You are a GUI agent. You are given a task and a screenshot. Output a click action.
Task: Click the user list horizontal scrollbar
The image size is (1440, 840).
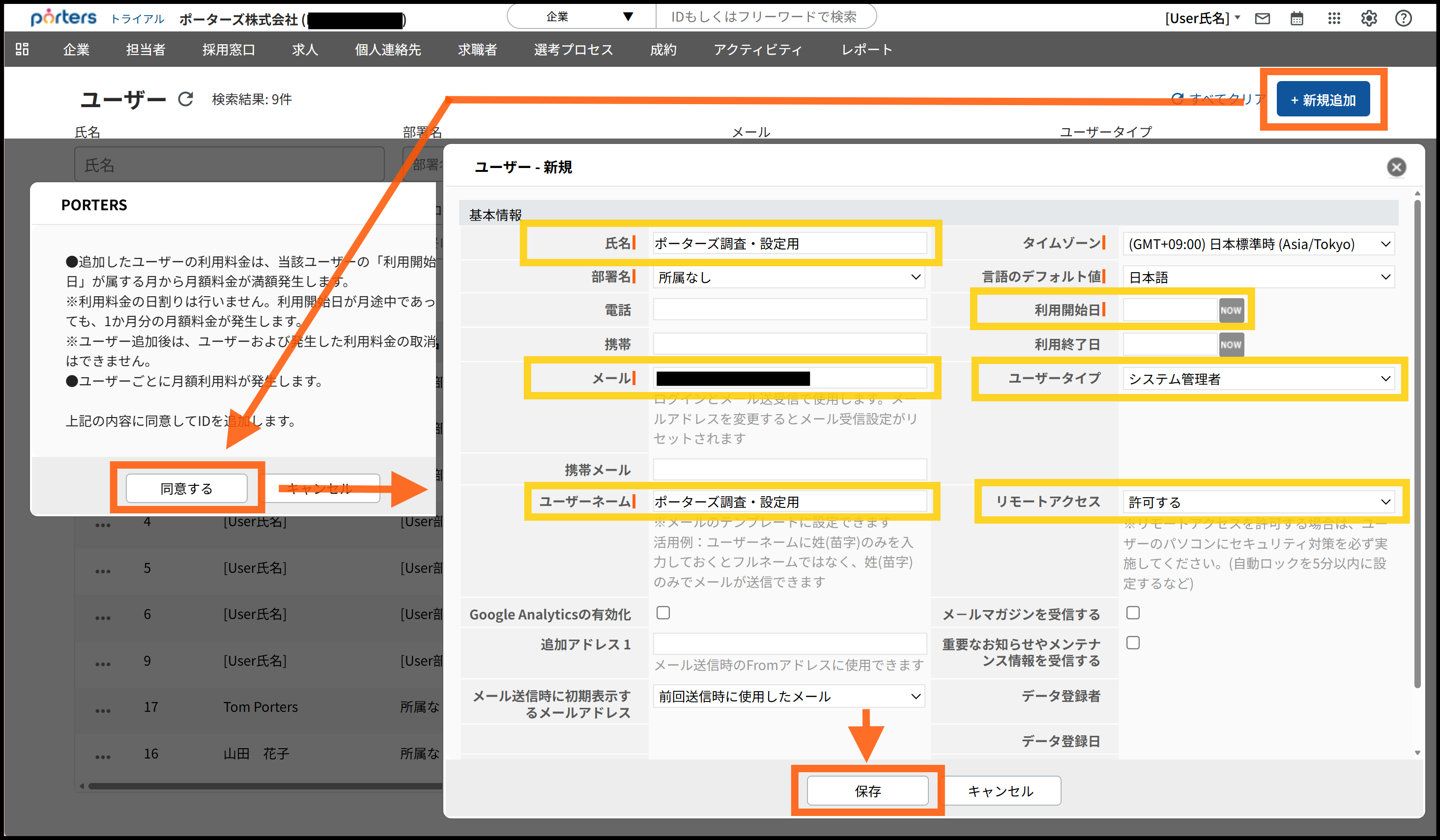click(266, 786)
